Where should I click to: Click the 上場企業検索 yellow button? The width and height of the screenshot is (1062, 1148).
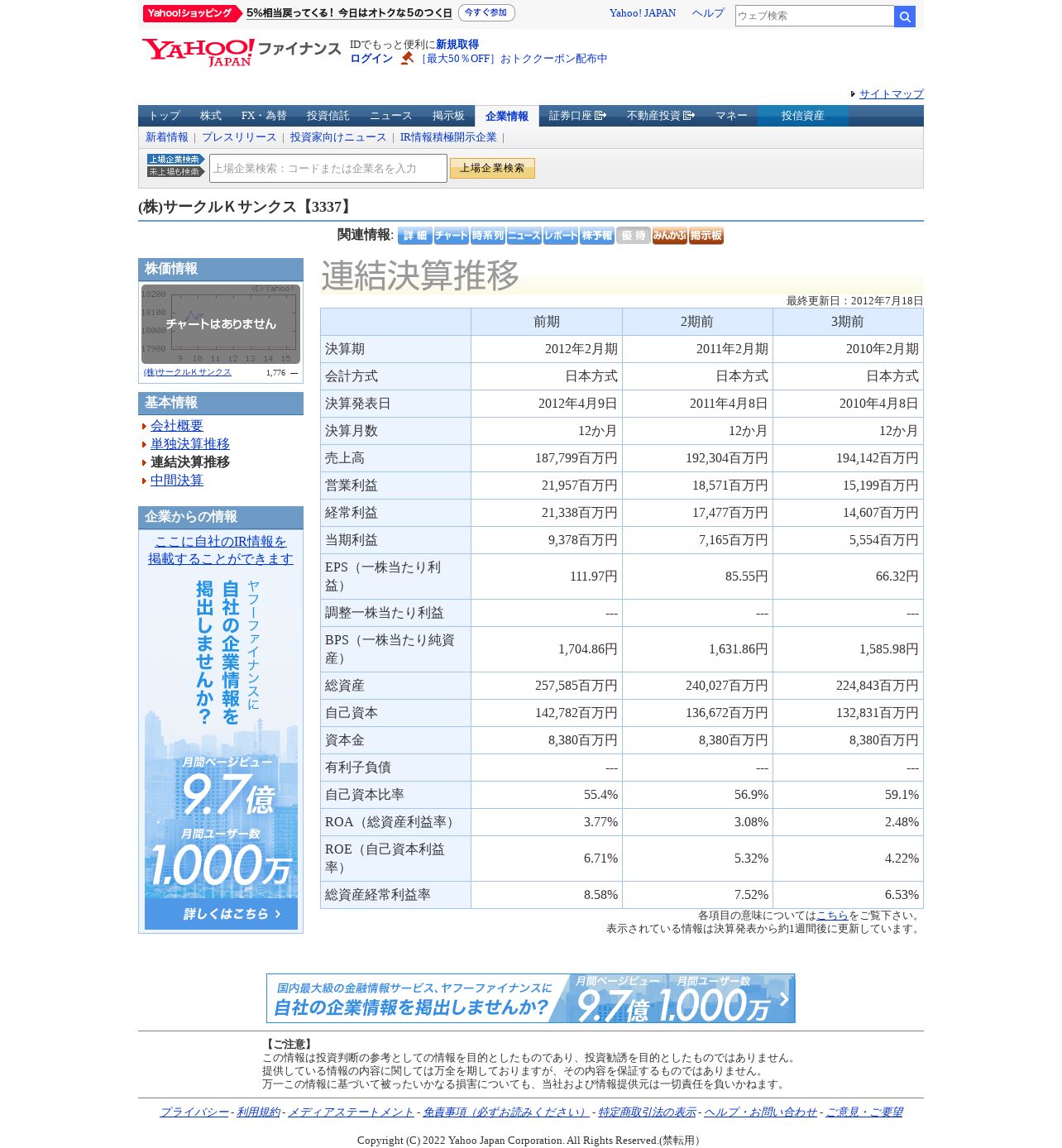tap(492, 168)
